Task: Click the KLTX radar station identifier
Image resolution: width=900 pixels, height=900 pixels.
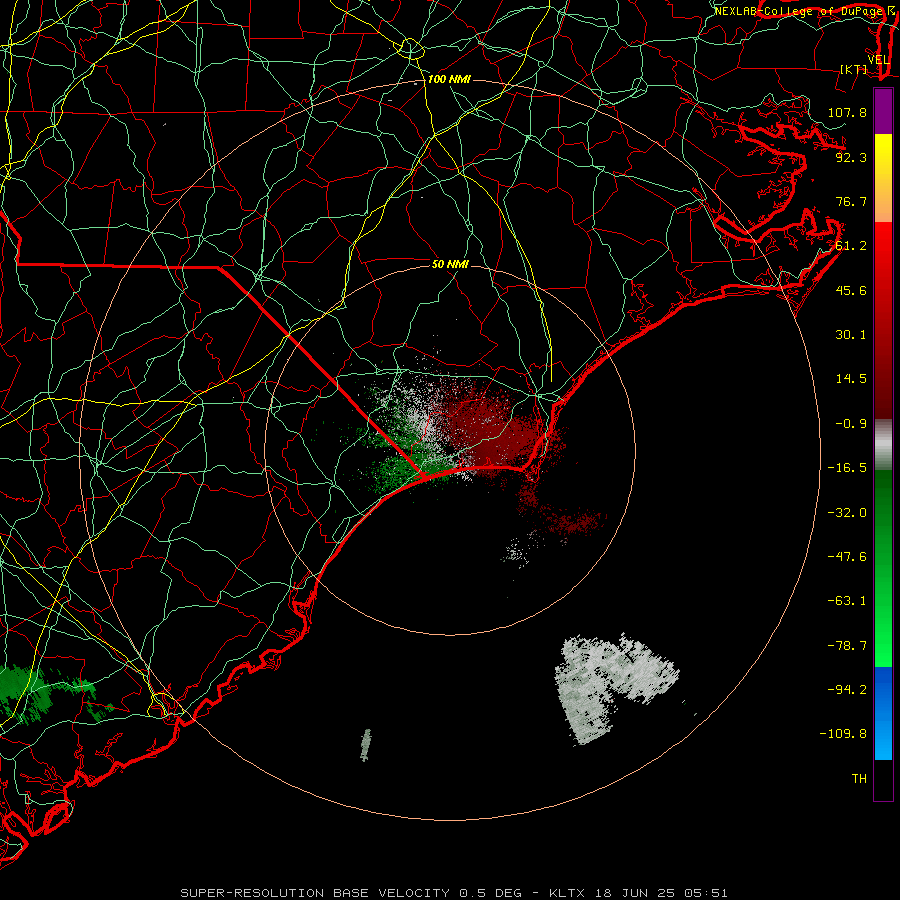Action: point(568,893)
